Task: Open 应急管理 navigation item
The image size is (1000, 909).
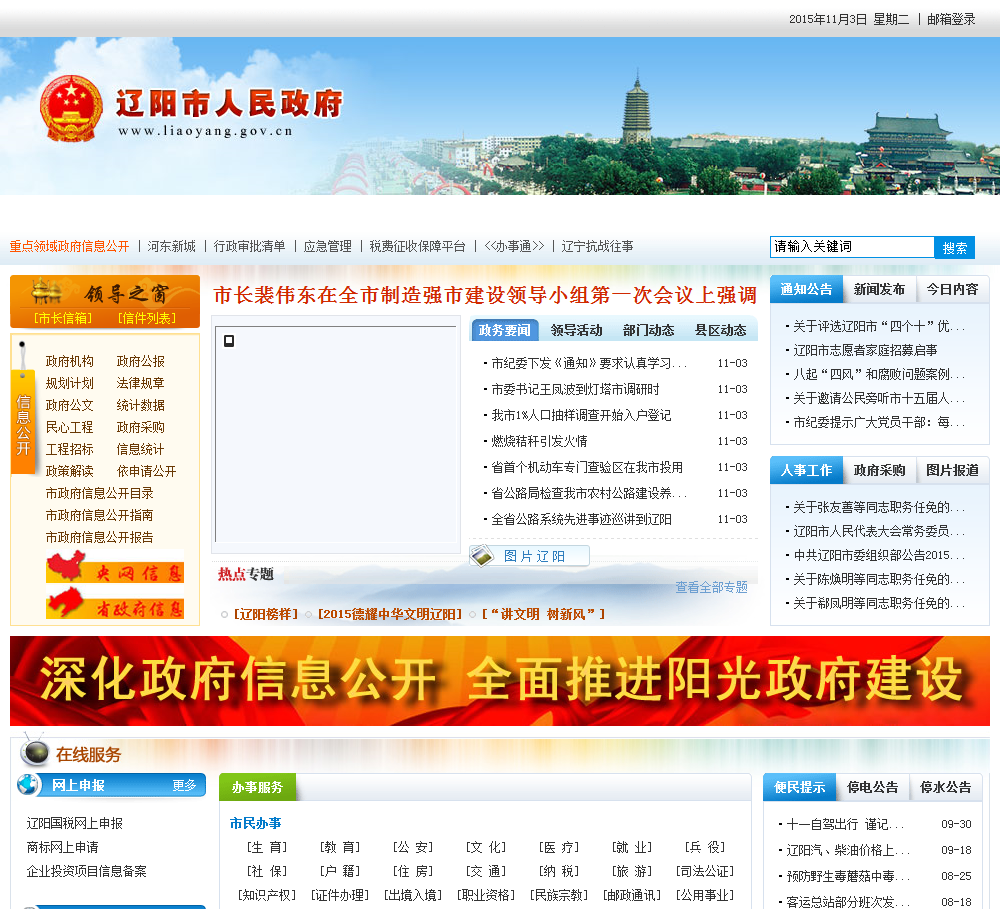Action: click(x=328, y=246)
